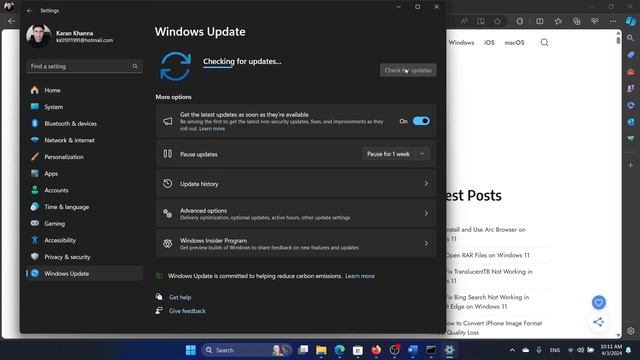The width and height of the screenshot is (640, 360).
Task: Open Privacy & security settings
Action: coord(84,257)
